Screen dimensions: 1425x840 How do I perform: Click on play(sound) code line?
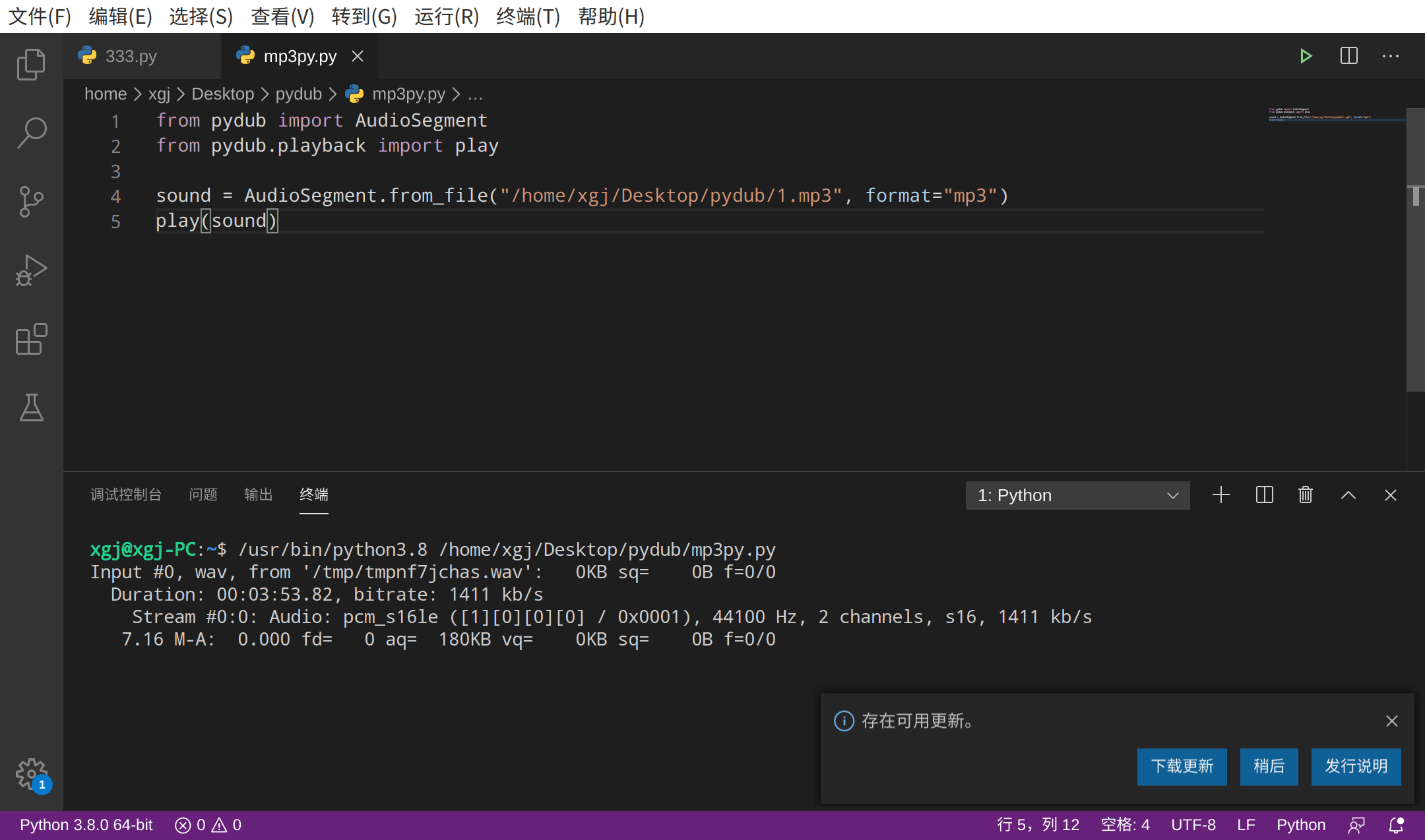point(217,221)
